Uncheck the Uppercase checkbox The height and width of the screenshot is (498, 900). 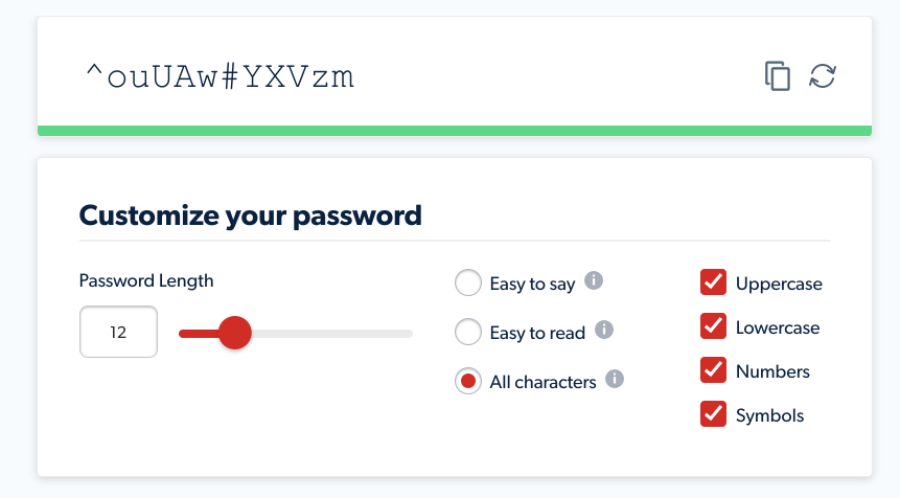[x=713, y=282]
